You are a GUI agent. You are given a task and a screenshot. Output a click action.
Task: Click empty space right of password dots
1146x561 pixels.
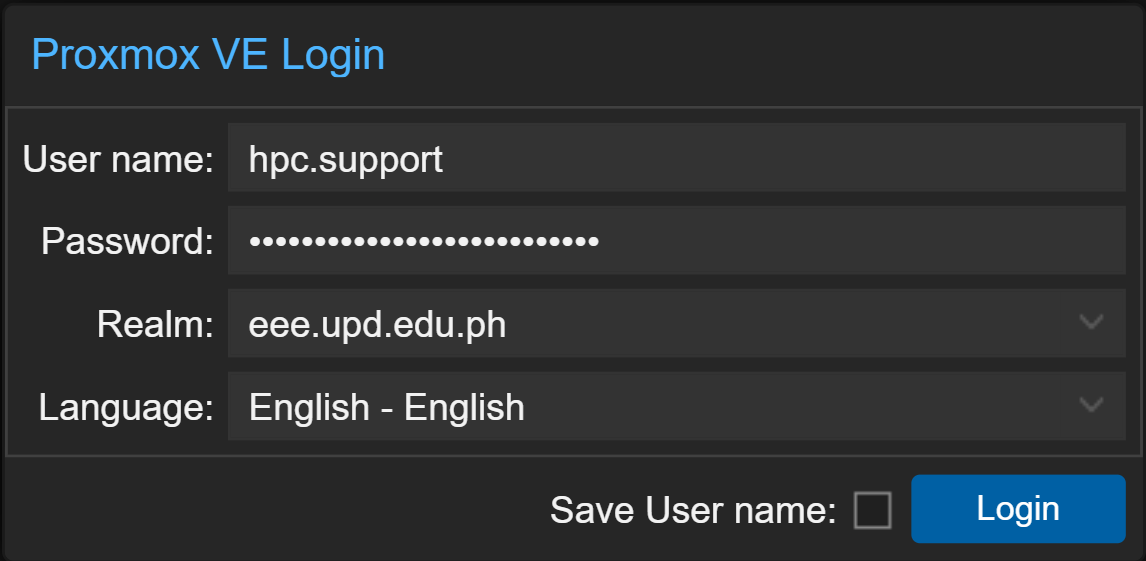pyautogui.click(x=860, y=241)
